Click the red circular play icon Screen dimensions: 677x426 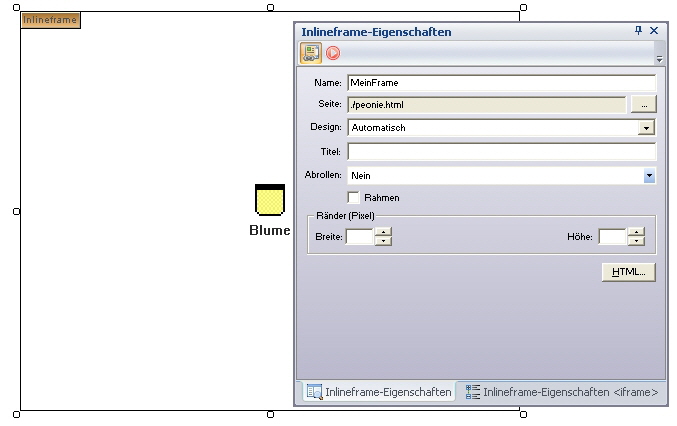[333, 53]
